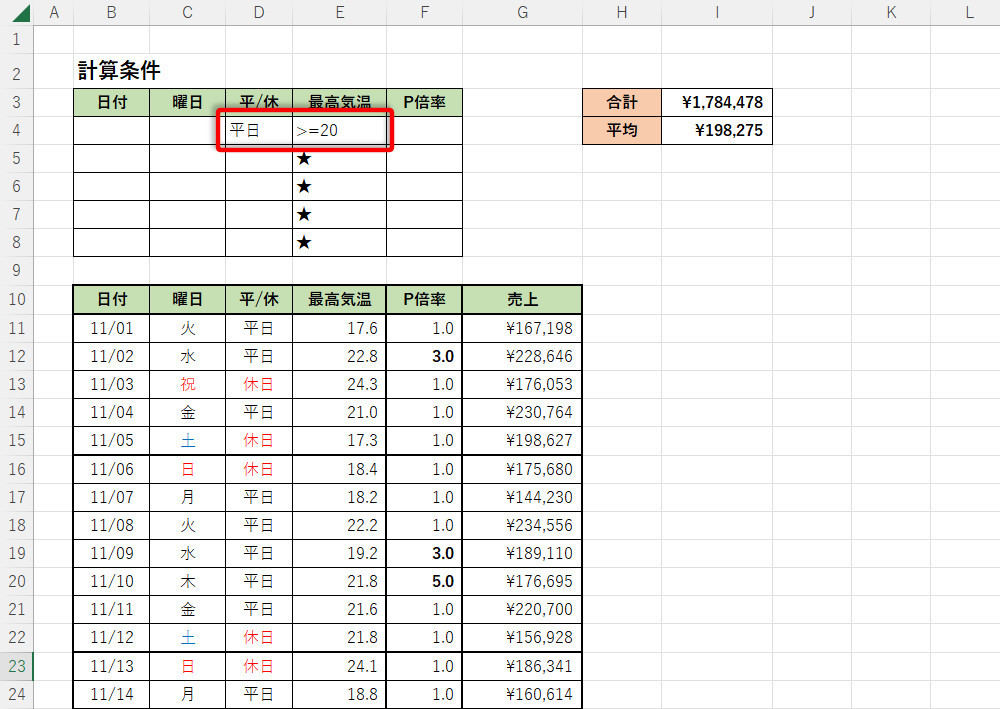Click the sales cell ¥234,556
Screen dimensions: 1000x709
click(x=521, y=525)
